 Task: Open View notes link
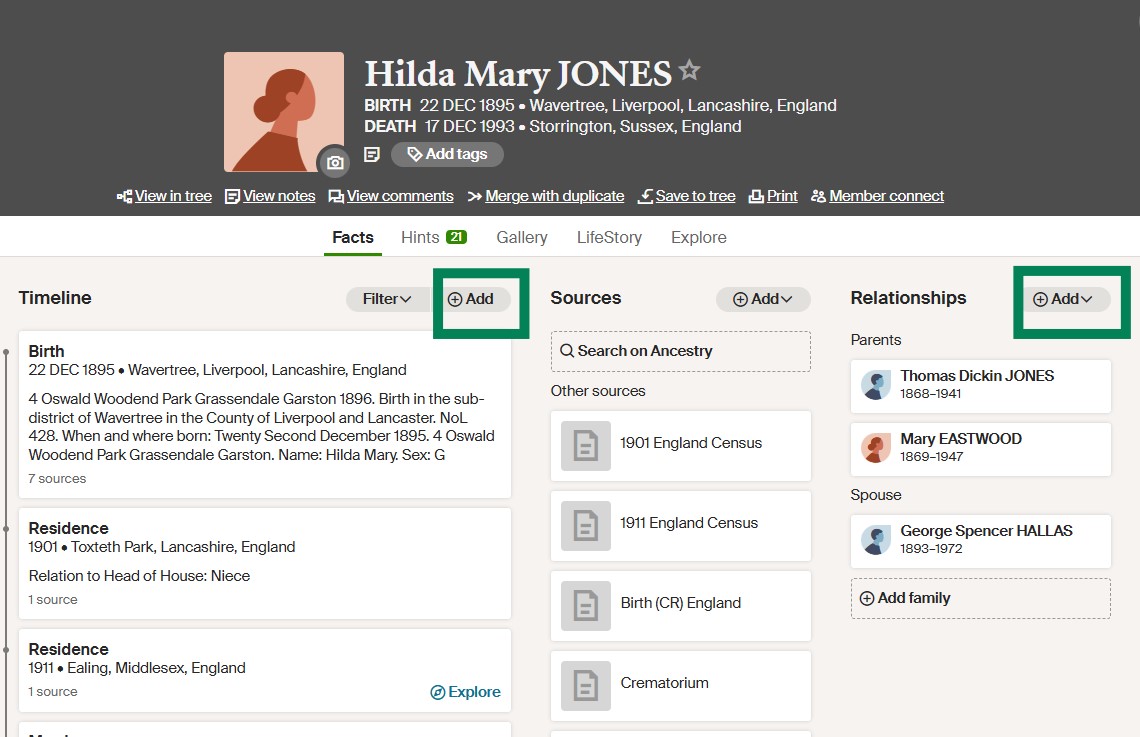click(270, 196)
